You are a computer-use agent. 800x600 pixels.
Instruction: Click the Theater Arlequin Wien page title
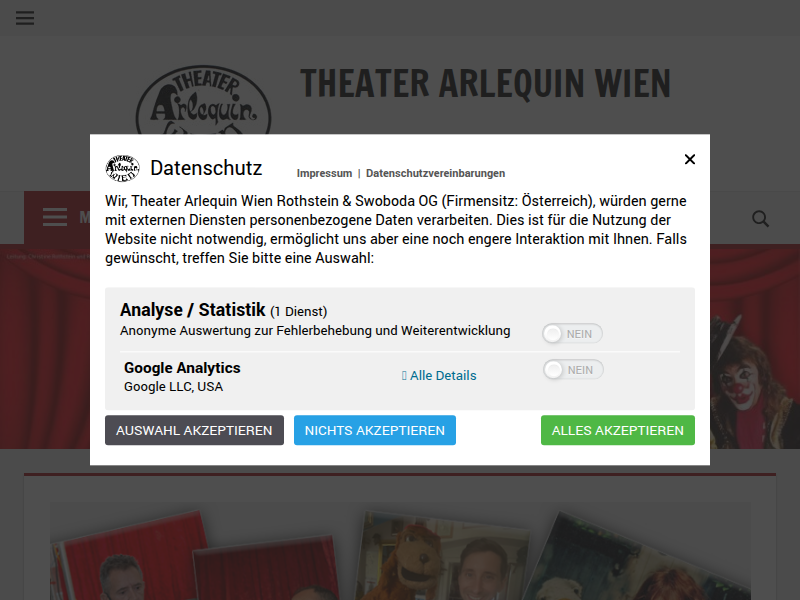(x=485, y=83)
